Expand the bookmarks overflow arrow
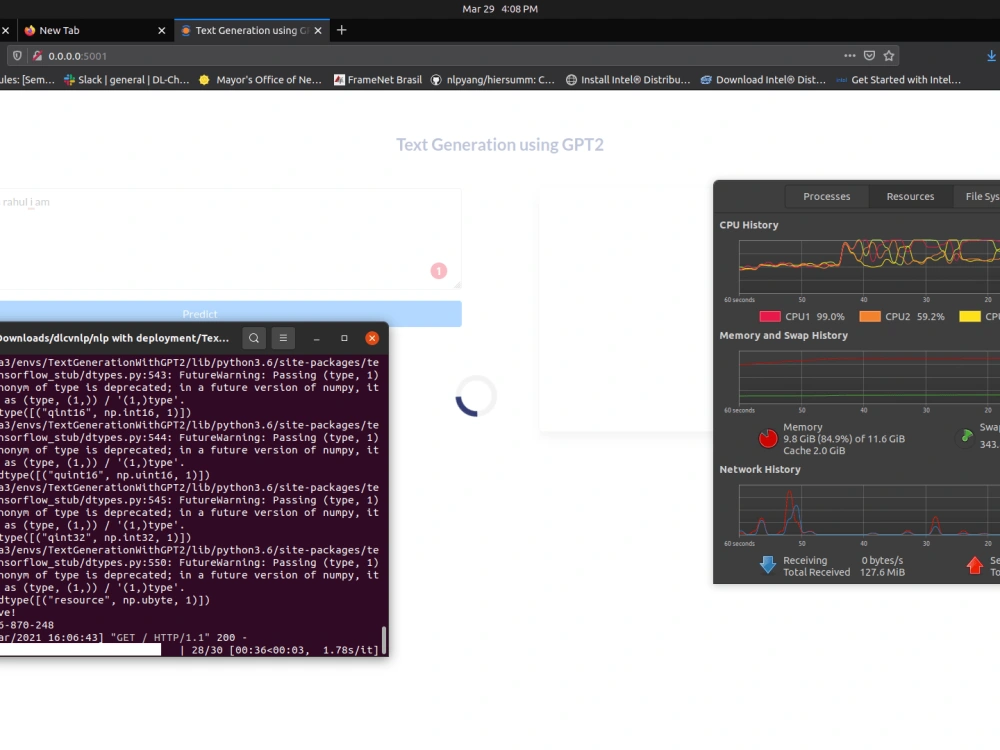Image resolution: width=1000 pixels, height=750 pixels. click(997, 79)
